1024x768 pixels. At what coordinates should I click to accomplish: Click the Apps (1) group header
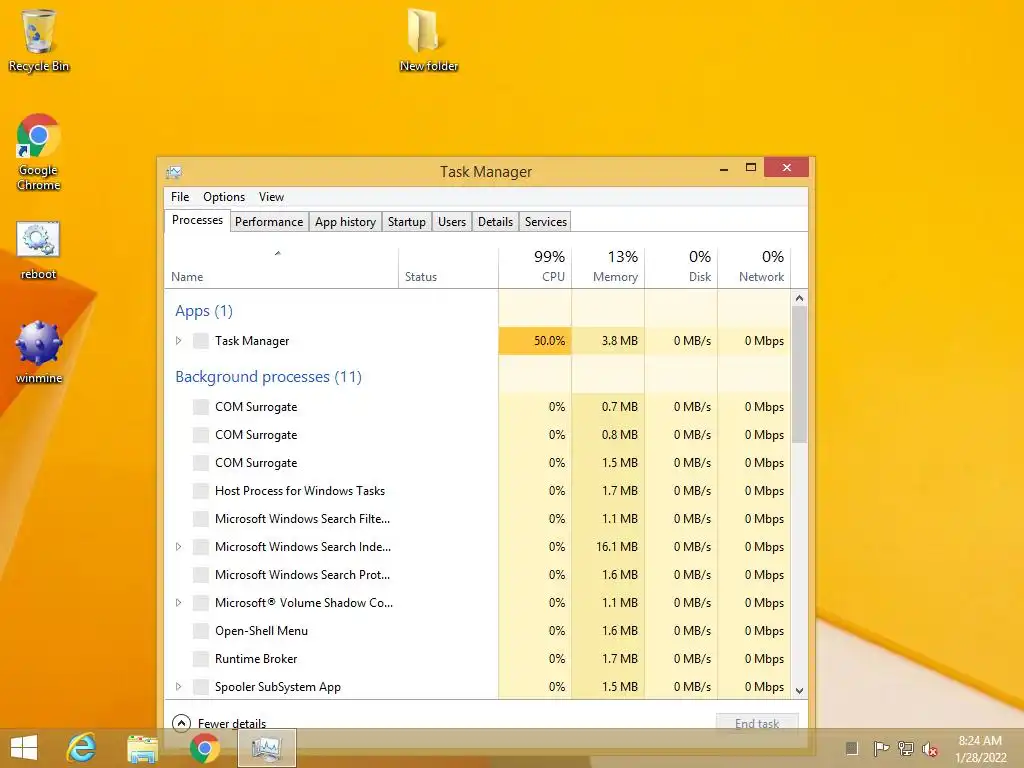tap(204, 311)
